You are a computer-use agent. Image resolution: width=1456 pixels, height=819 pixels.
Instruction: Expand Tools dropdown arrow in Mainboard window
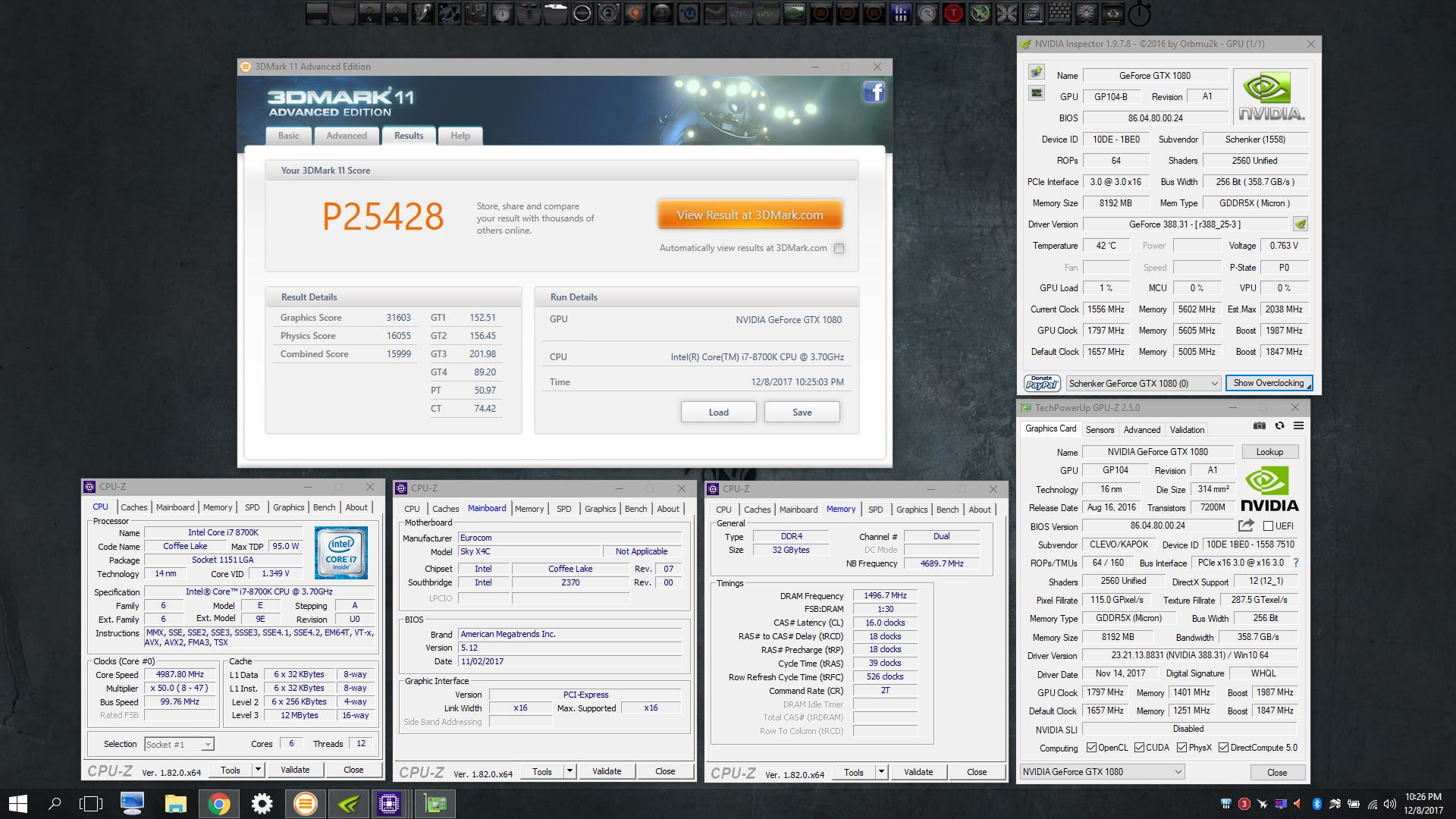tap(570, 771)
